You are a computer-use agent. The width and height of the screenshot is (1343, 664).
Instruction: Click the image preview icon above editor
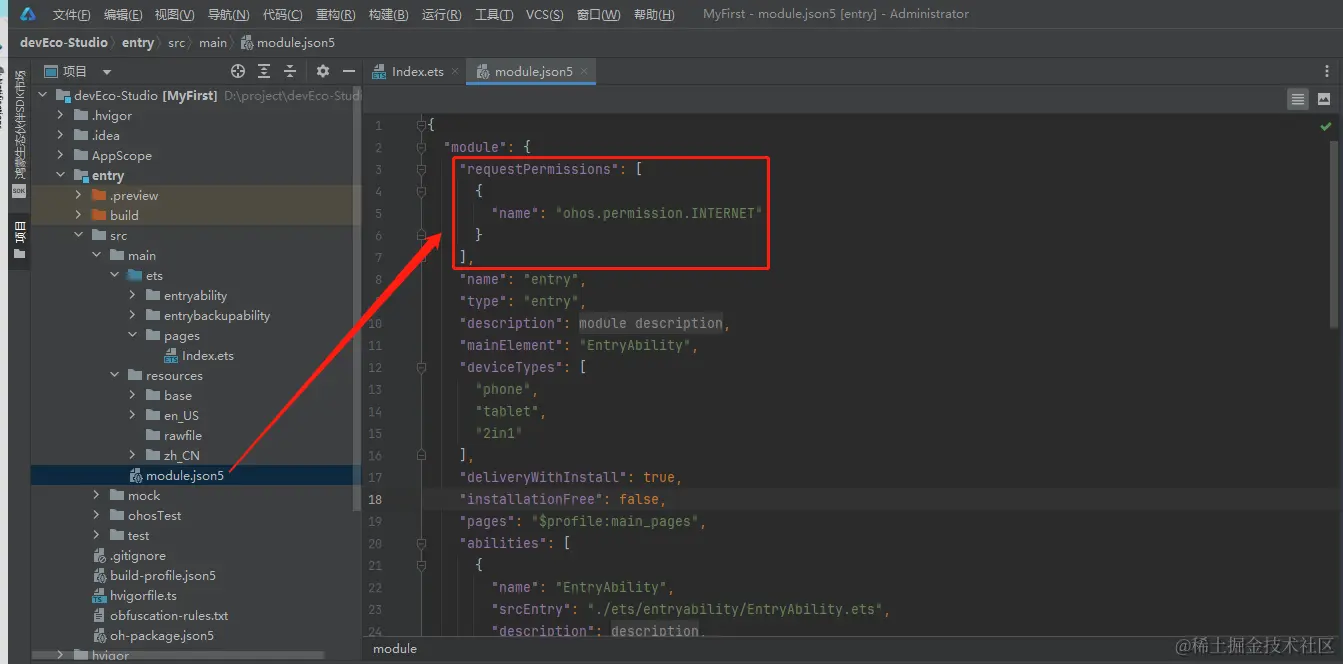(1324, 99)
